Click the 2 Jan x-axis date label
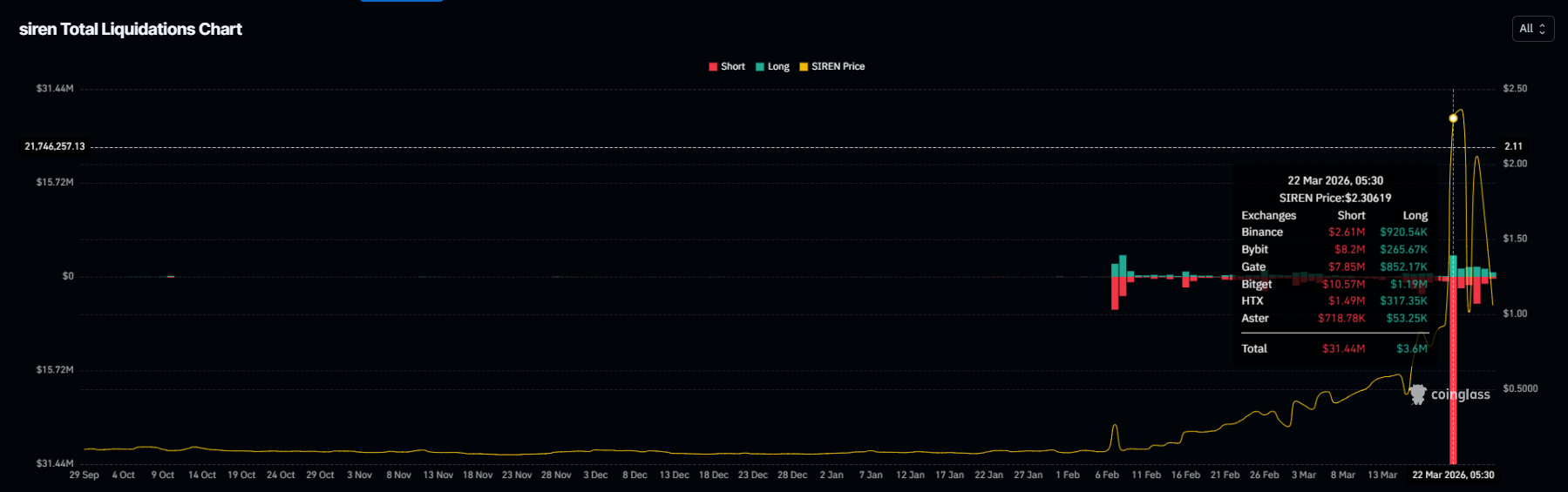The image size is (1568, 492). click(832, 475)
